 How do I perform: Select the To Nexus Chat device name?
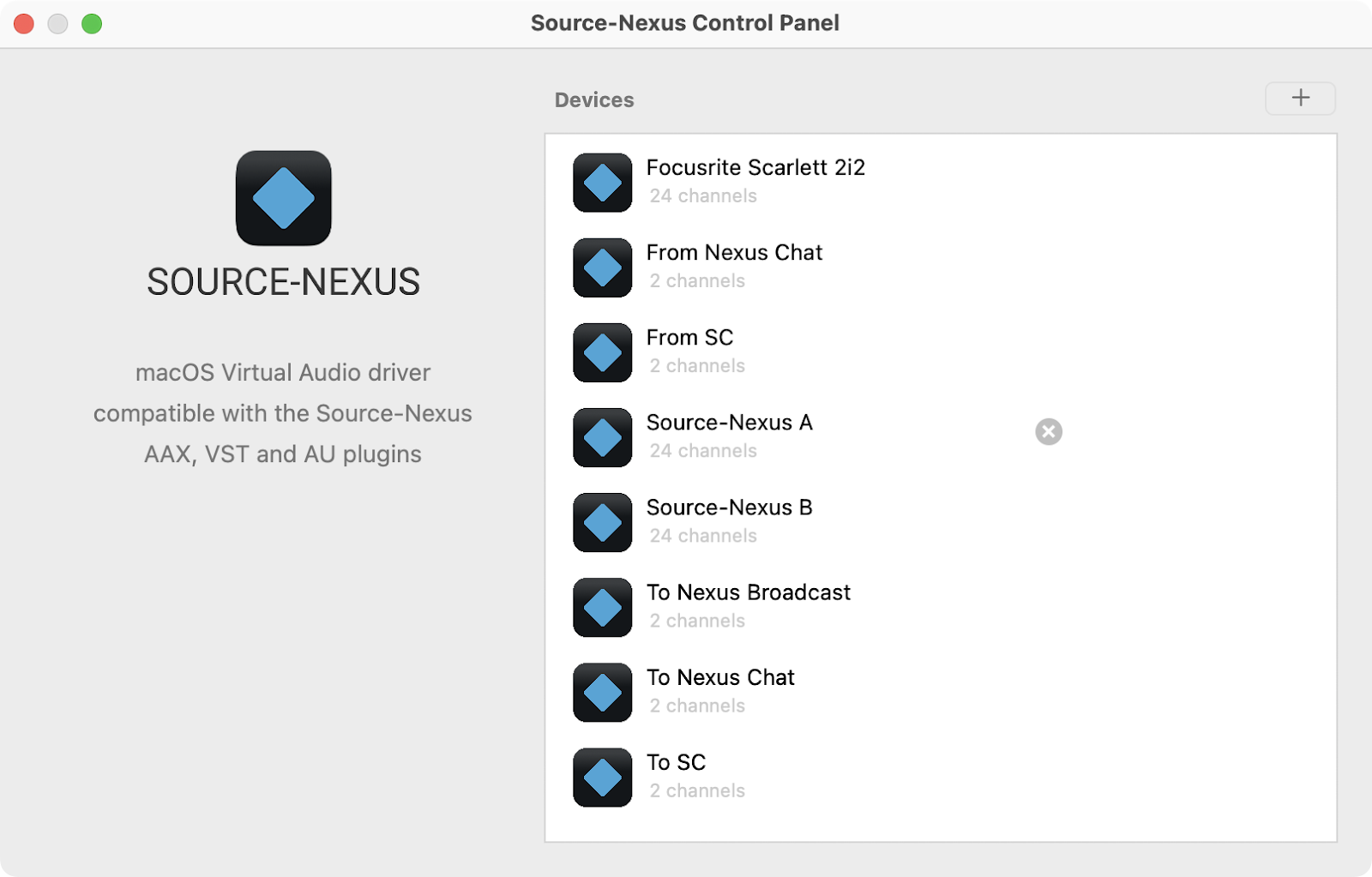(x=720, y=677)
